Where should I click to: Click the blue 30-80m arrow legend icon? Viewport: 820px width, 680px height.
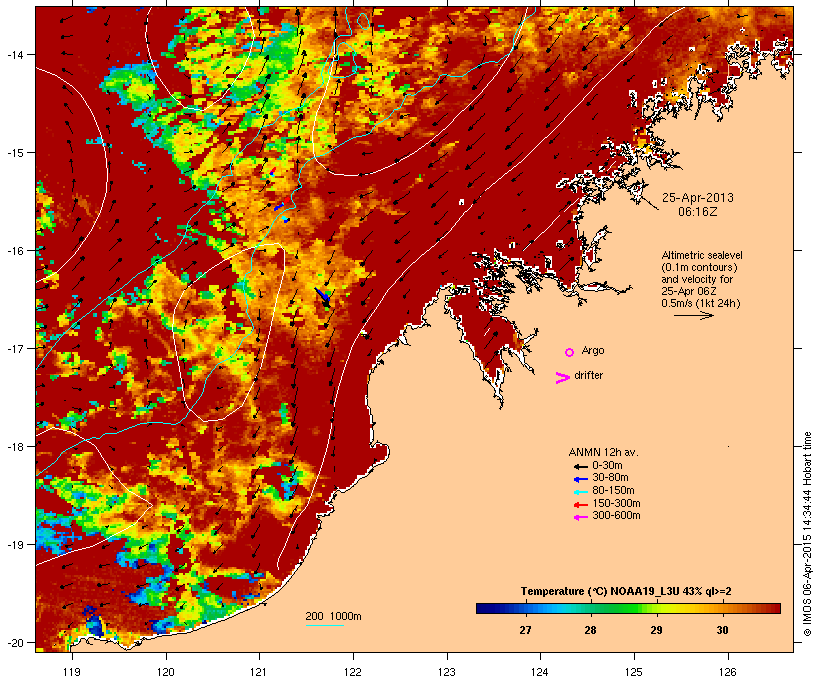581,479
